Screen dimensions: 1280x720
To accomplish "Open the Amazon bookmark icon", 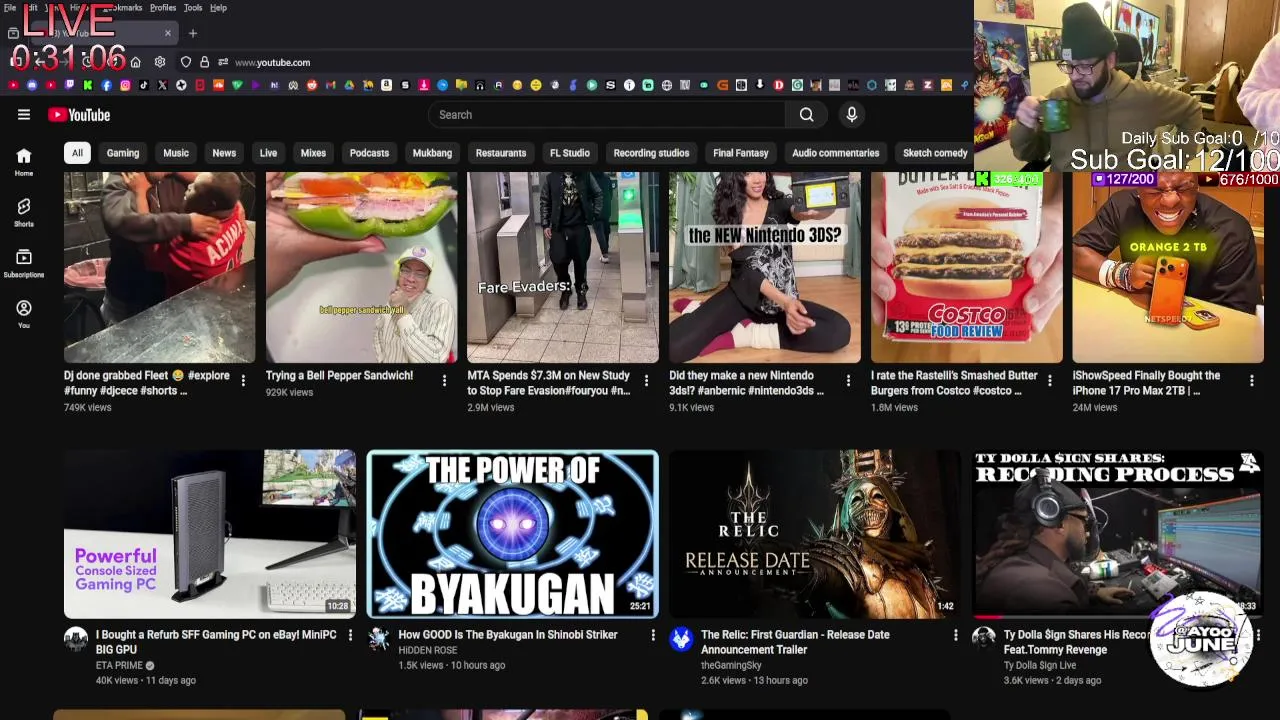I will 386,85.
